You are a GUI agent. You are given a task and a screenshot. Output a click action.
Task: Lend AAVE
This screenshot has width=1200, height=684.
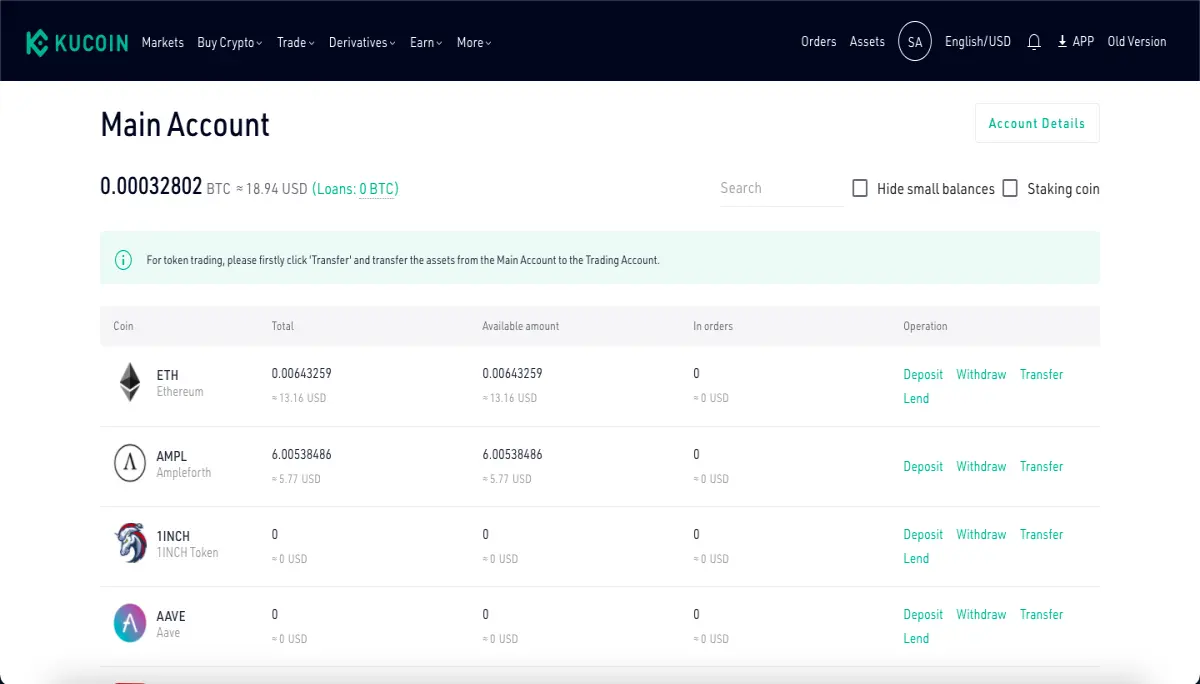[916, 638]
